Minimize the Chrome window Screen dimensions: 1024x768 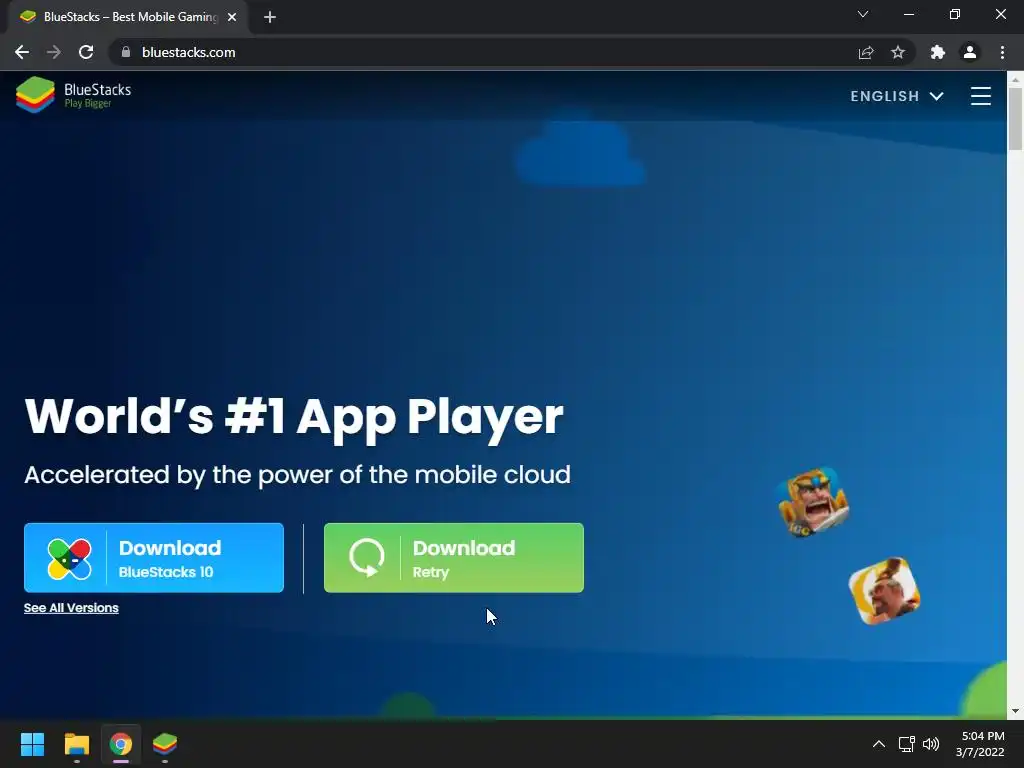[x=908, y=14]
